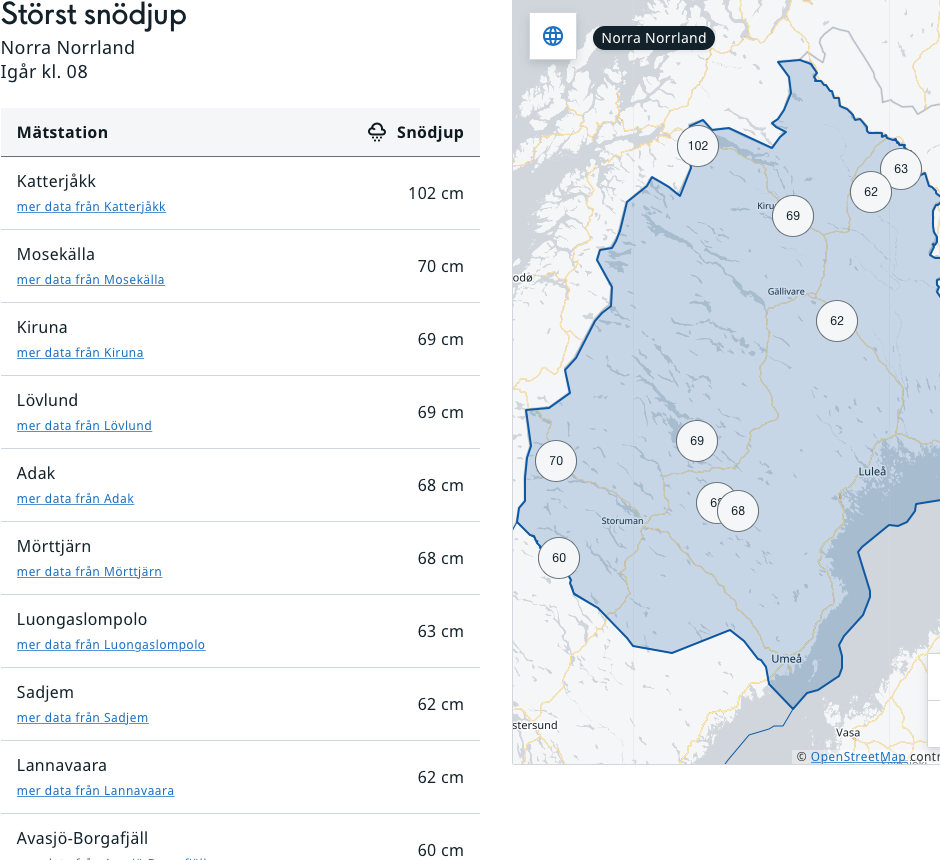Image resolution: width=940 pixels, height=860 pixels.
Task: Click the 69 marker next to Kiruna
Action: pos(793,216)
